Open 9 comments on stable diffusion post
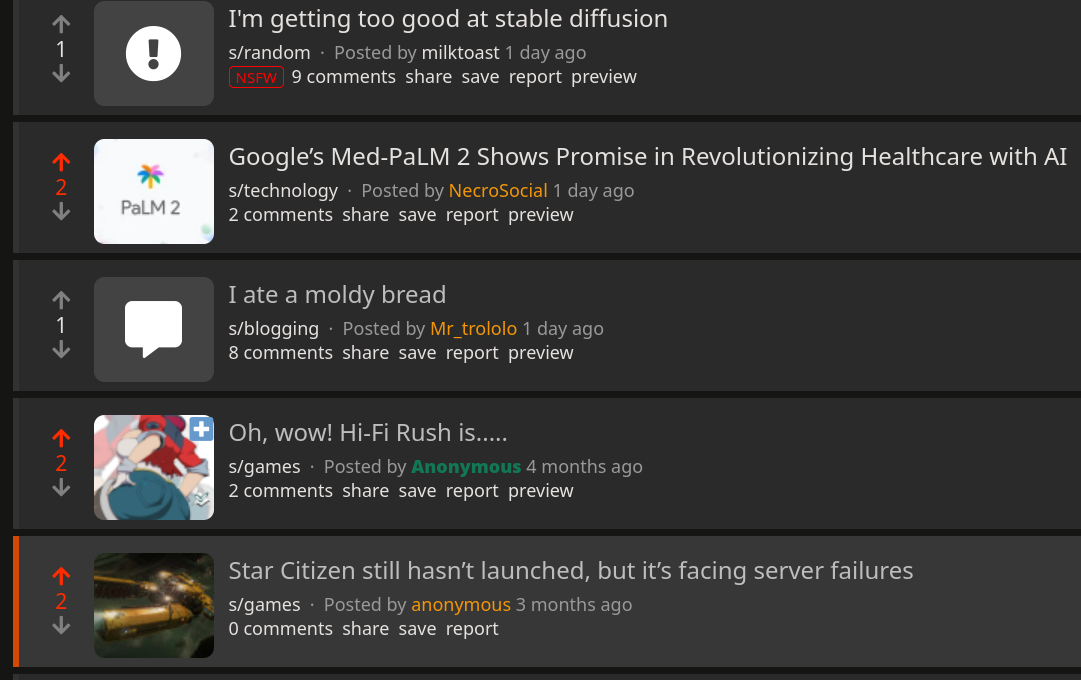This screenshot has height=680, width=1081. [x=343, y=77]
